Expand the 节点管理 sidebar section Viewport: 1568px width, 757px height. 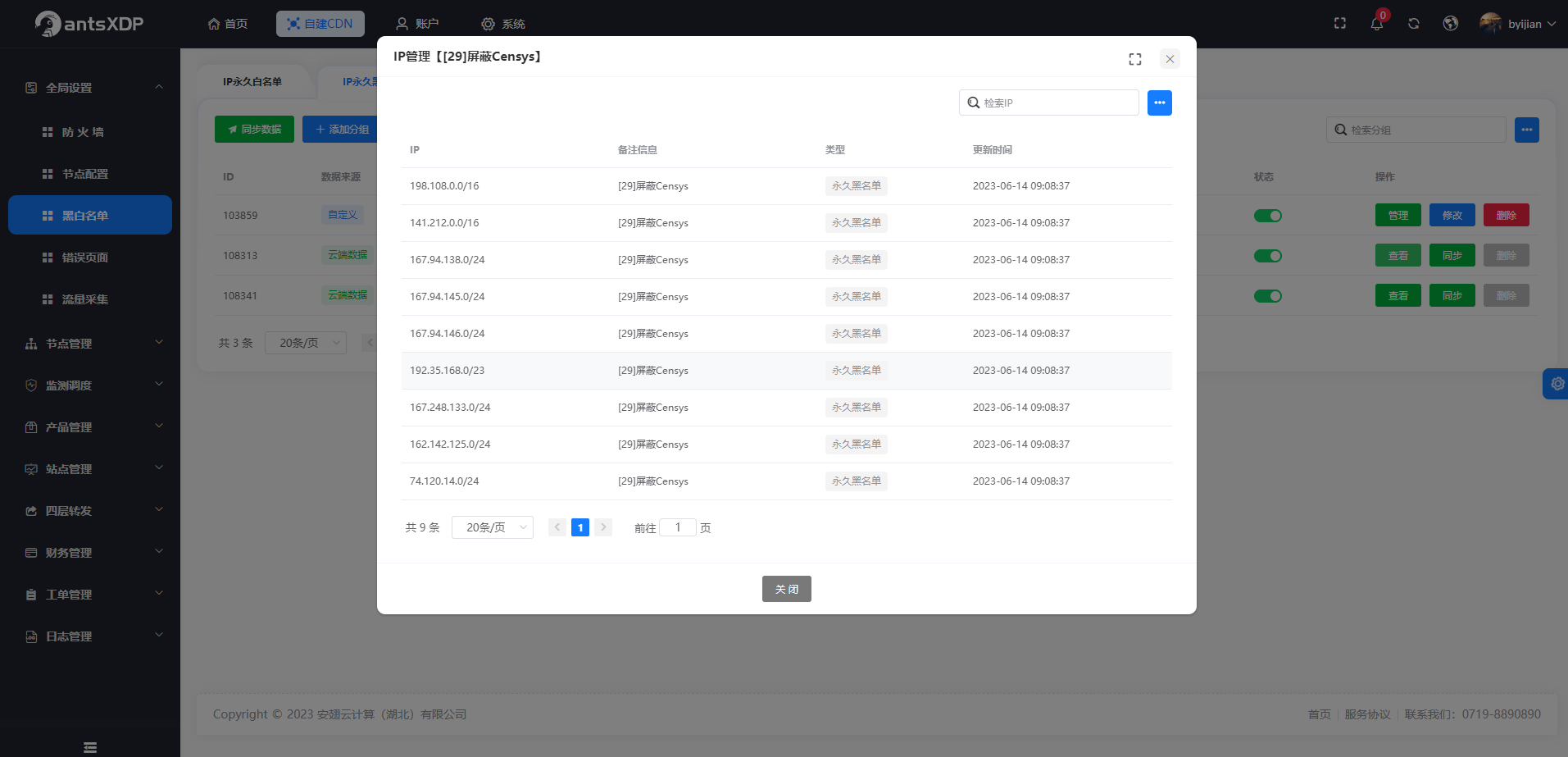click(x=90, y=344)
